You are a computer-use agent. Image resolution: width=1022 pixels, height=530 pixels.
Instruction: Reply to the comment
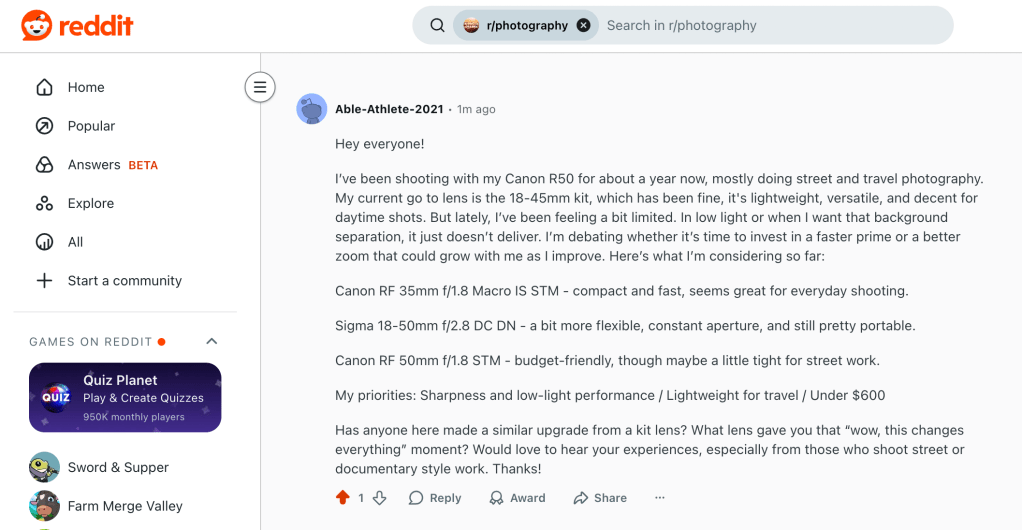(x=435, y=498)
